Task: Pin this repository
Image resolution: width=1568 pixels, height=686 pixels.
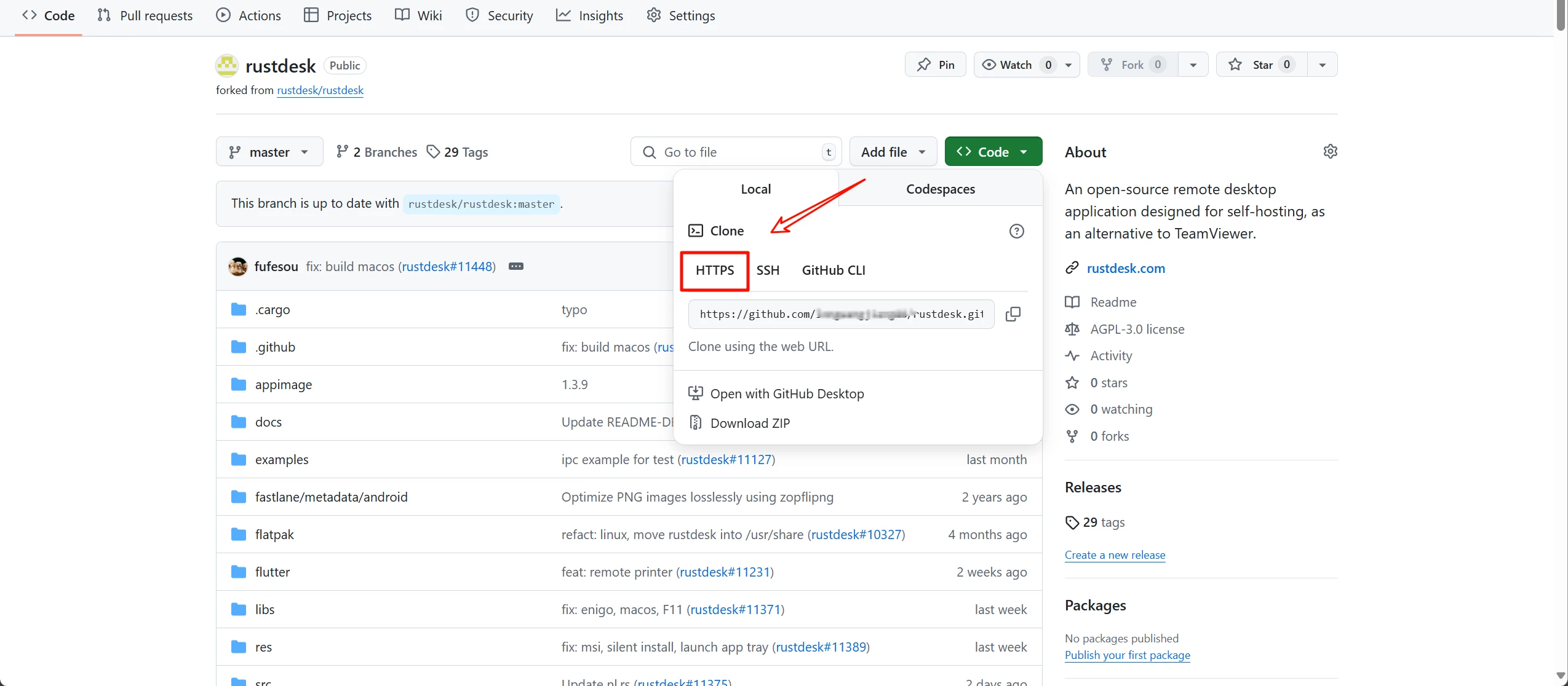Action: point(935,65)
